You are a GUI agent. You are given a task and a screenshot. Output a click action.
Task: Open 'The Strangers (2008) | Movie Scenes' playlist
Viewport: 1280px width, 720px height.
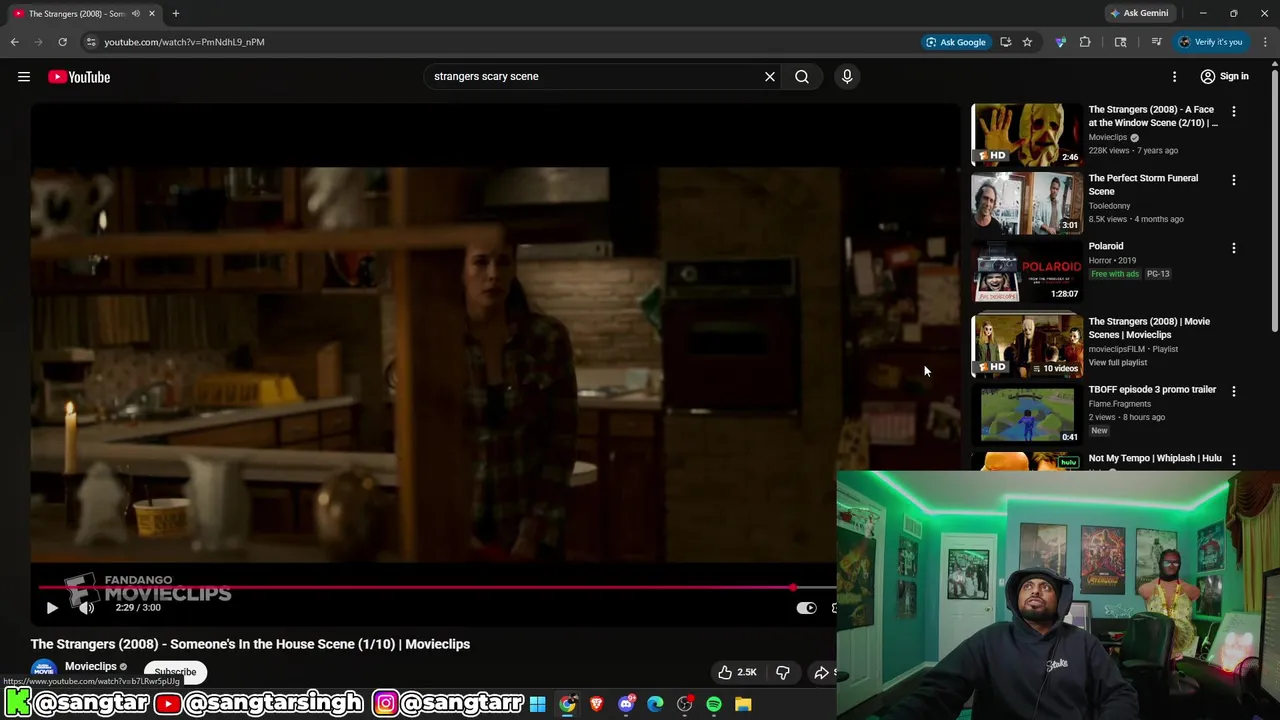[x=1149, y=328]
